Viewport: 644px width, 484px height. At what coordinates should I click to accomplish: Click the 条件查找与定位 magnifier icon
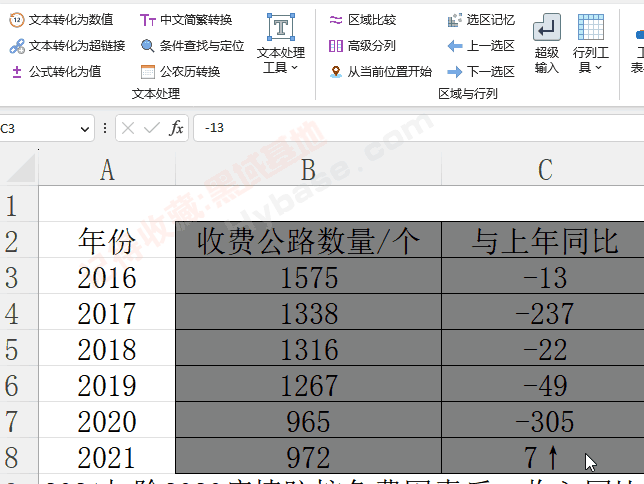point(147,46)
